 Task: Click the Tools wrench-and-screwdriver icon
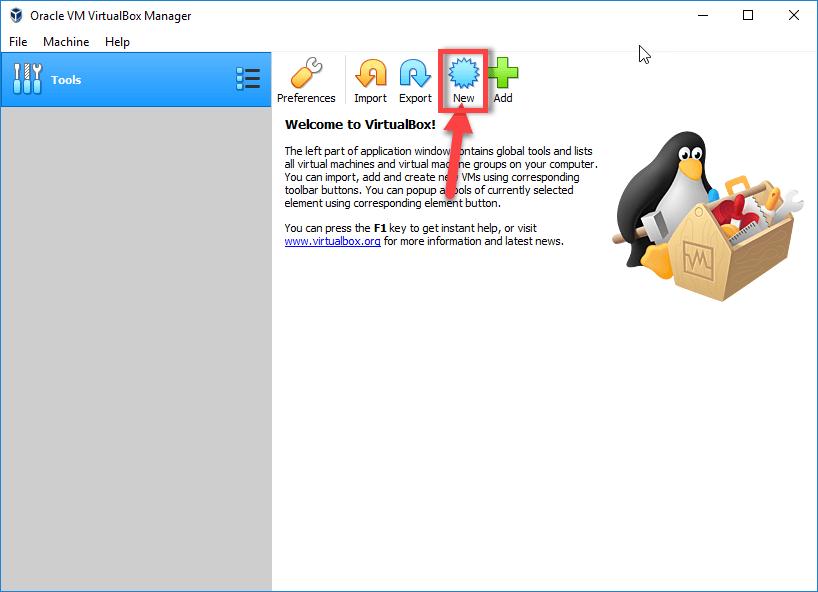[x=28, y=80]
